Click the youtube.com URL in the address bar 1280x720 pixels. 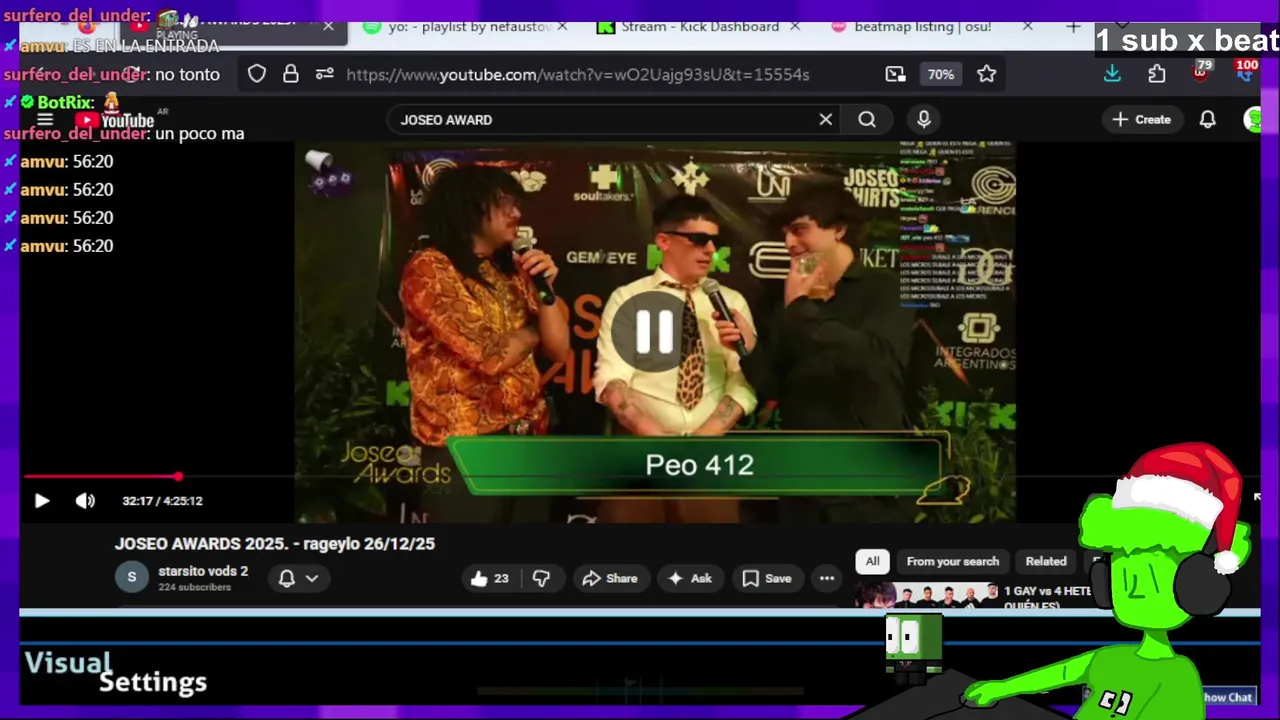pyautogui.click(x=577, y=74)
